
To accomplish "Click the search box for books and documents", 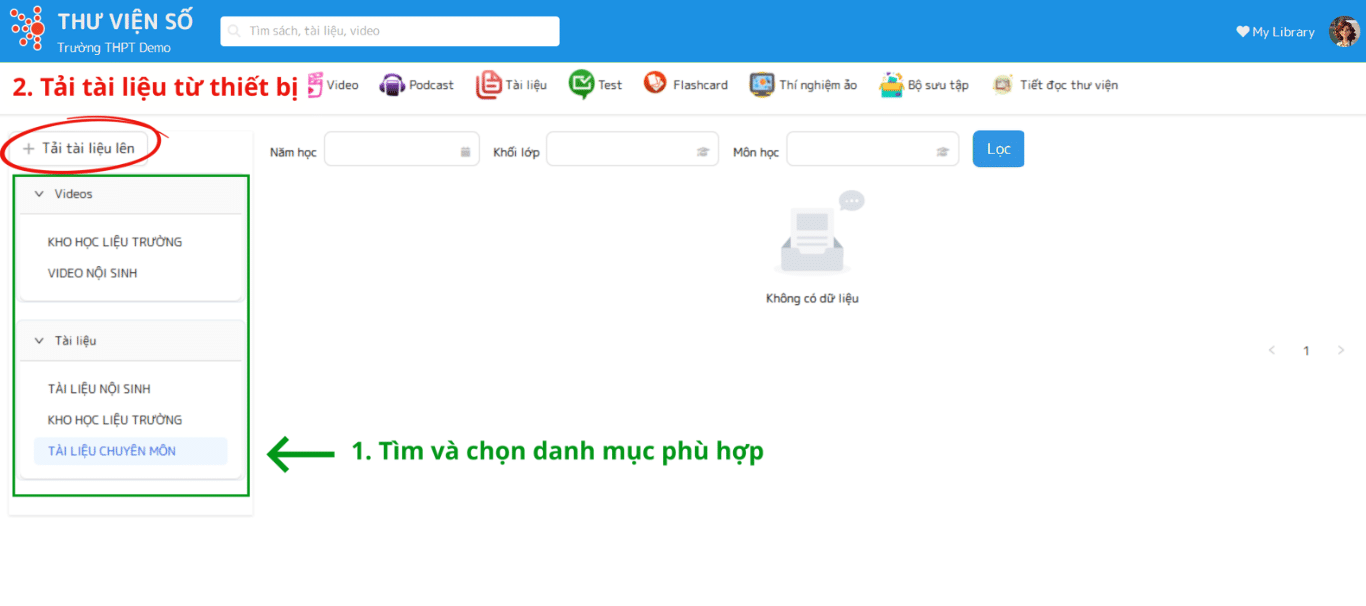I will click(390, 31).
